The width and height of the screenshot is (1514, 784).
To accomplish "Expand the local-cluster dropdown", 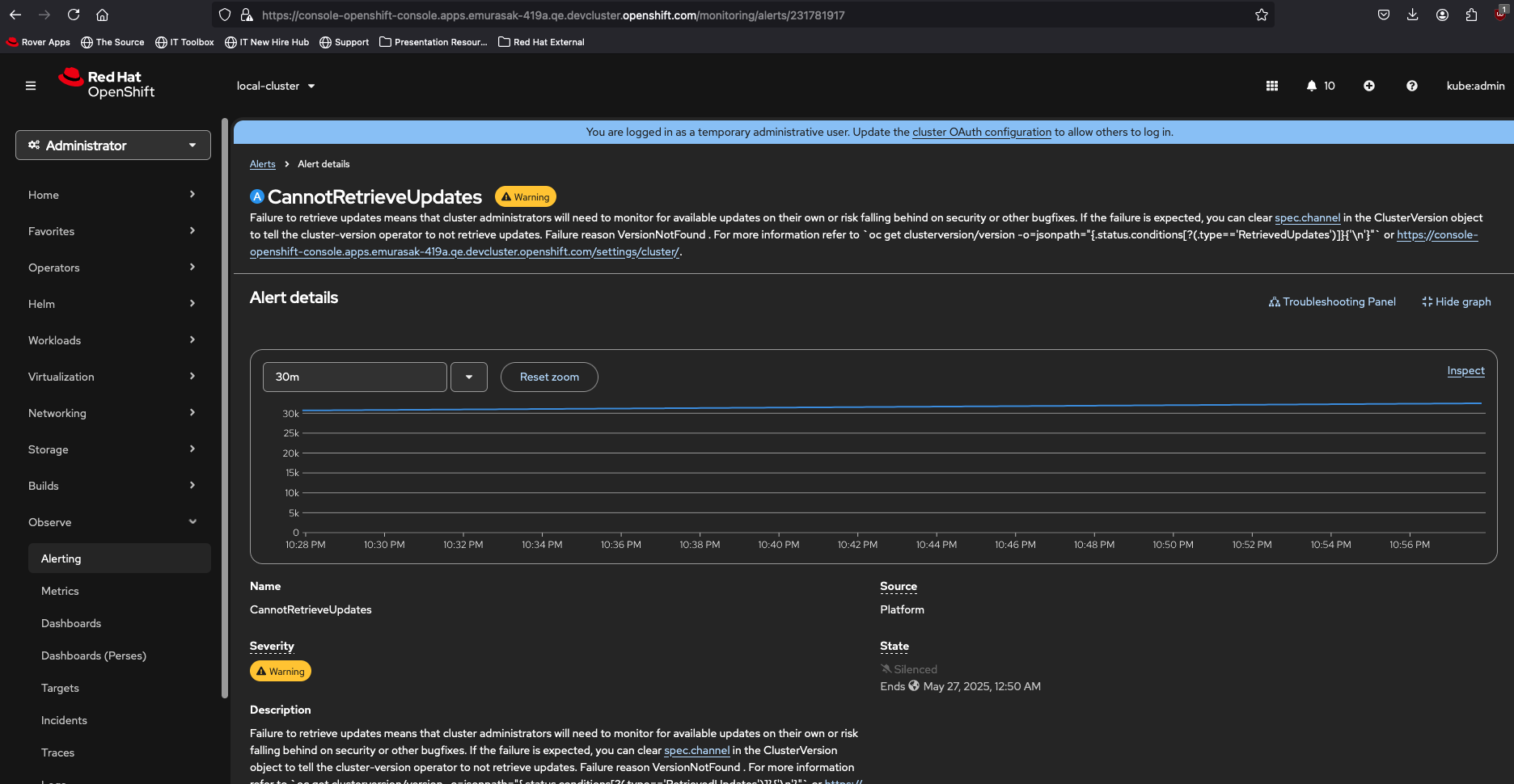I will coord(276,86).
